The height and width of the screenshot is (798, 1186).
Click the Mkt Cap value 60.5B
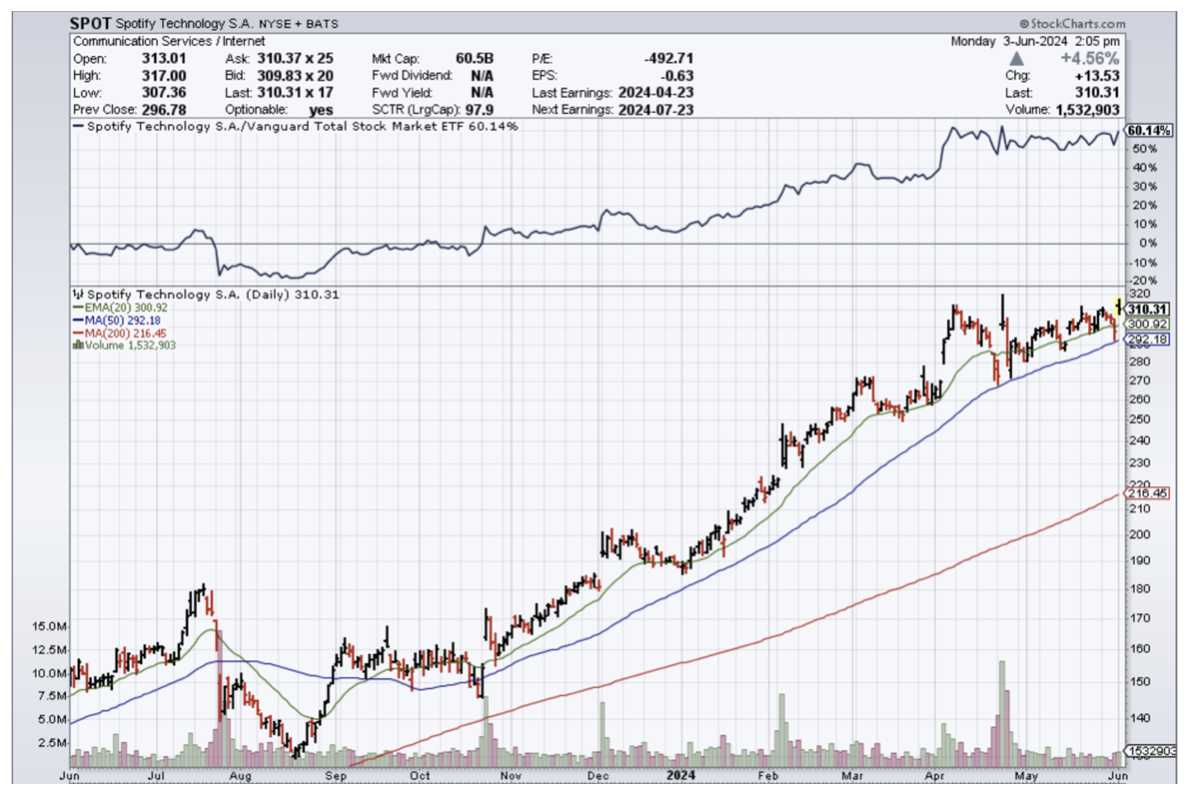pyautogui.click(x=474, y=58)
